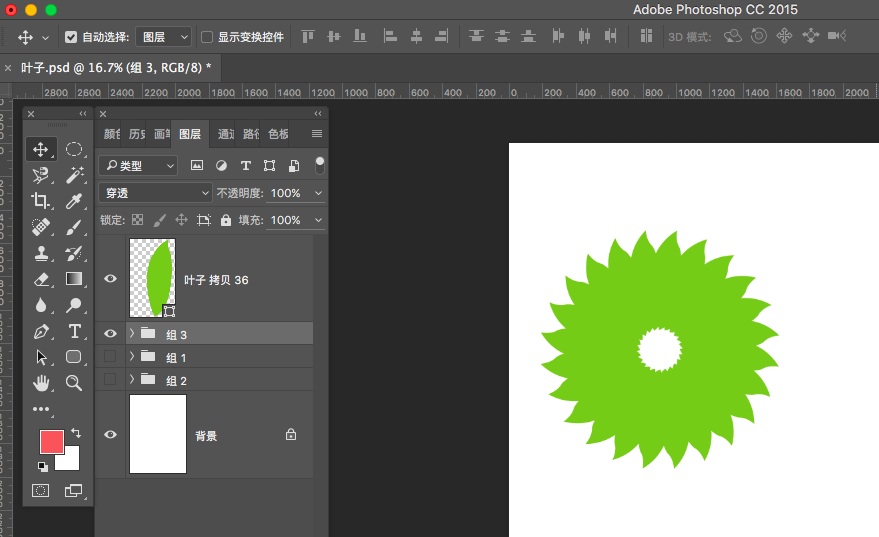This screenshot has height=537, width=879.
Task: Switch to the 路径 paths tab
Action: [251, 134]
